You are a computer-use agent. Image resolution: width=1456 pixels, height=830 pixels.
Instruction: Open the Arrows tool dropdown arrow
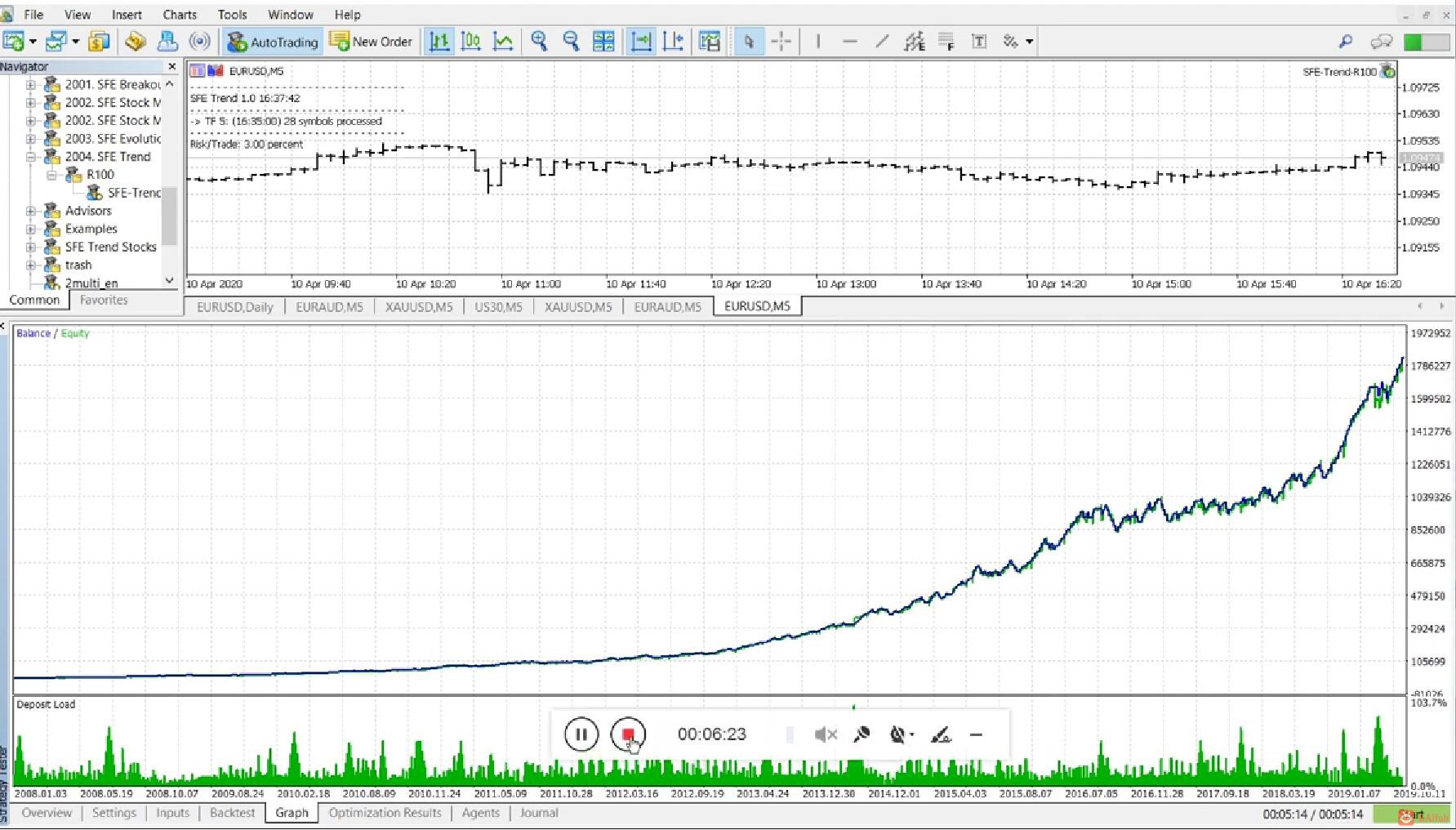point(1029,42)
